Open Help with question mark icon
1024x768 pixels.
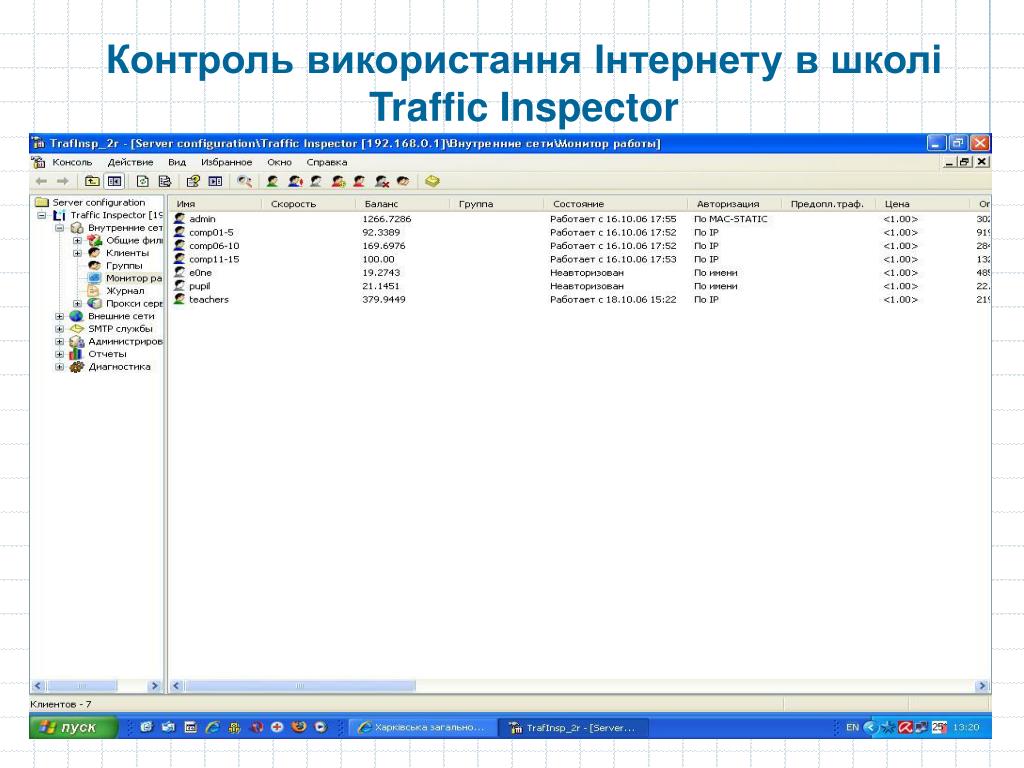[193, 182]
